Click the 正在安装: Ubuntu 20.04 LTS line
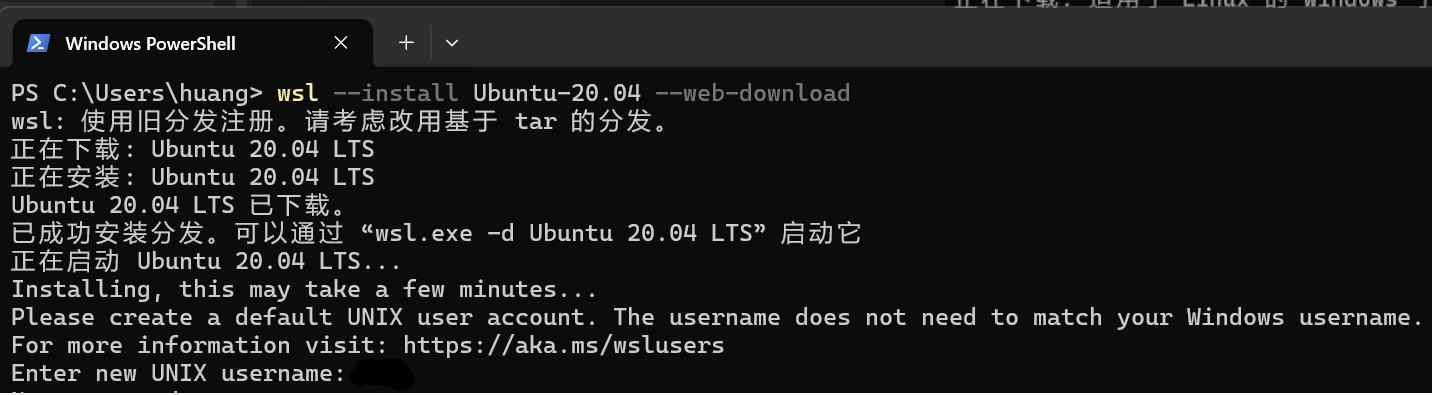Viewport: 1432px width, 395px height. pyautogui.click(x=192, y=178)
